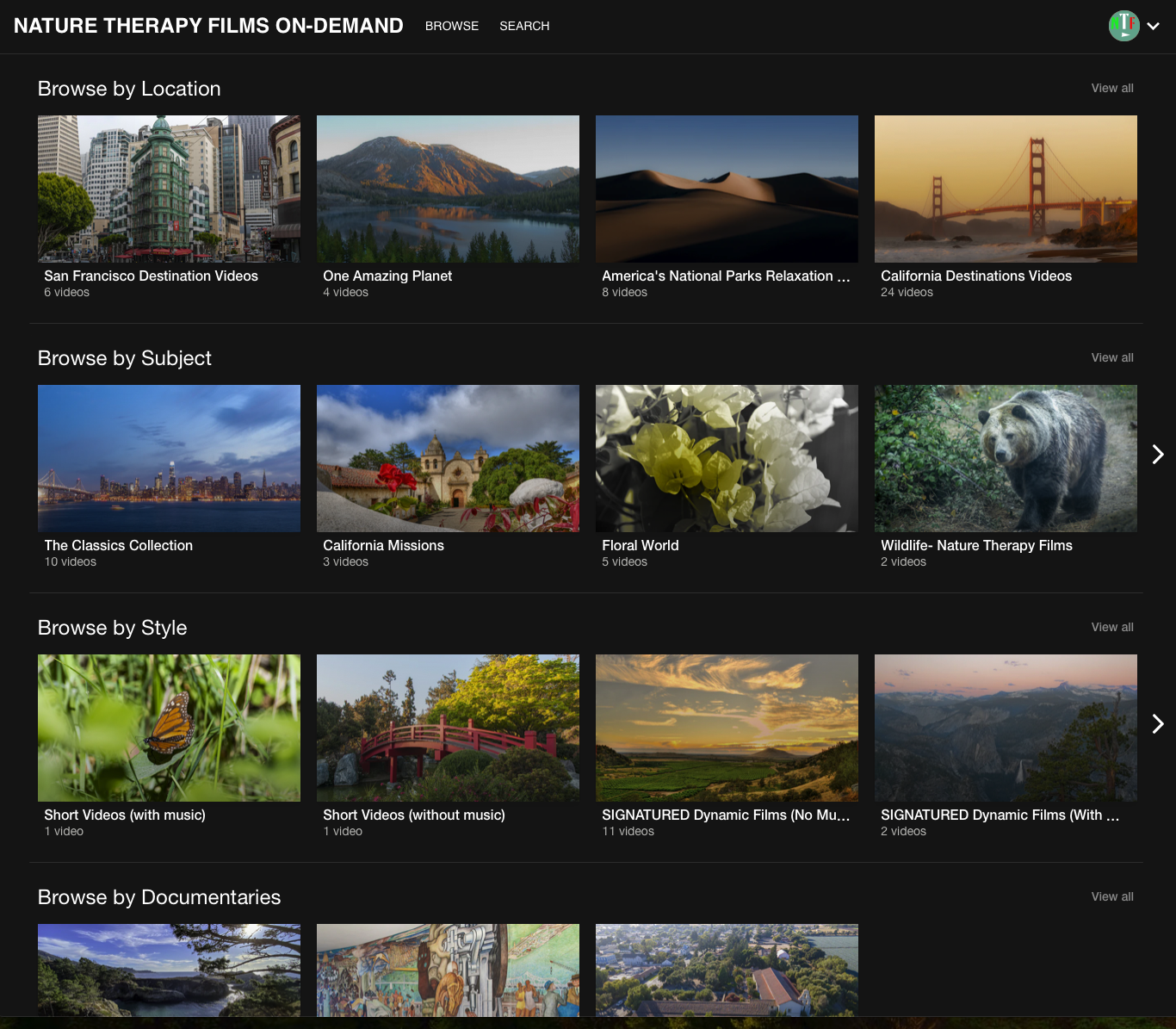This screenshot has width=1176, height=1029.
Task: Advance Browse by Style row with right arrow
Action: 1157,723
